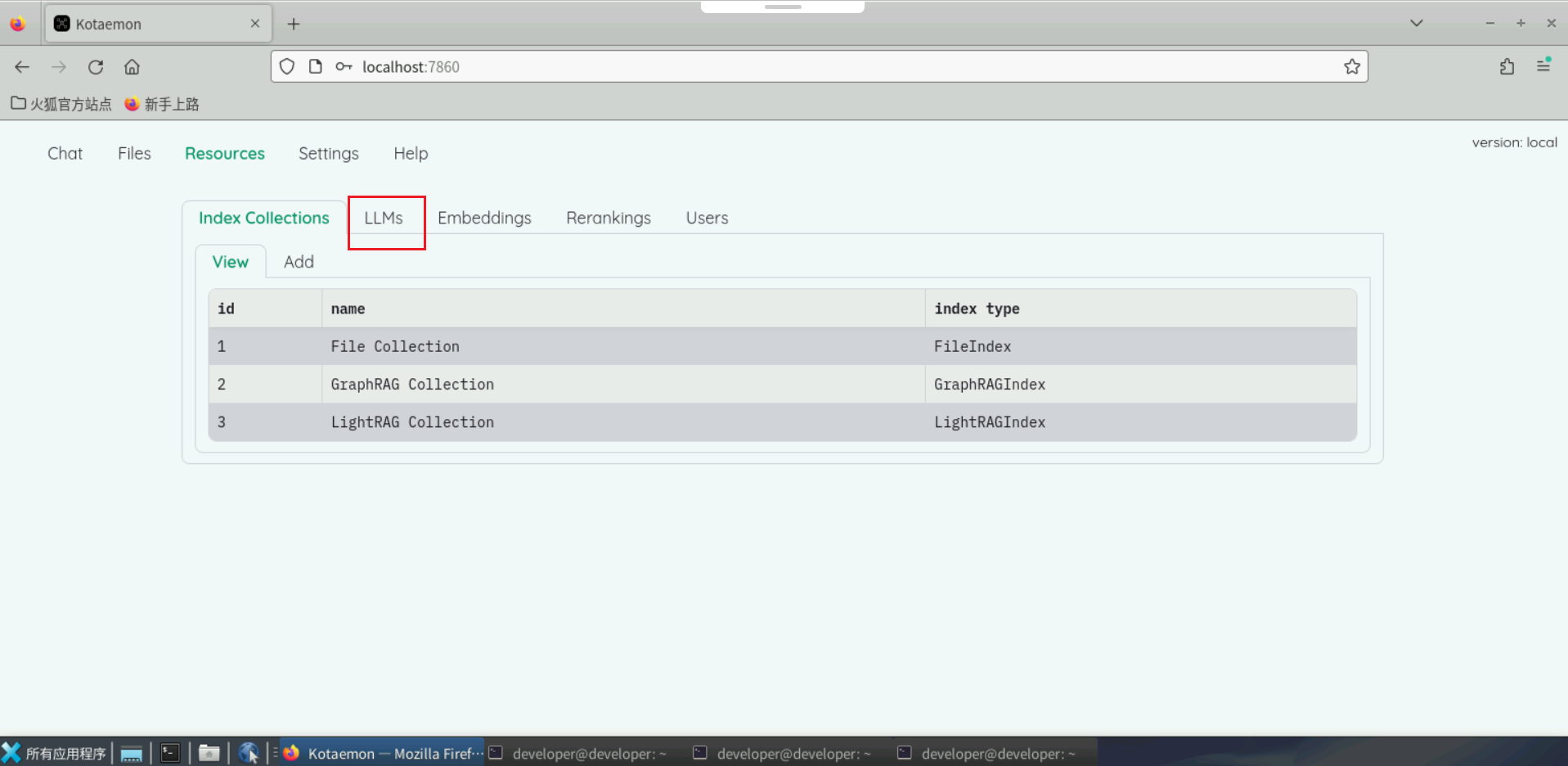Click id cell 3 in the table
The width and height of the screenshot is (1568, 766).
pos(265,422)
